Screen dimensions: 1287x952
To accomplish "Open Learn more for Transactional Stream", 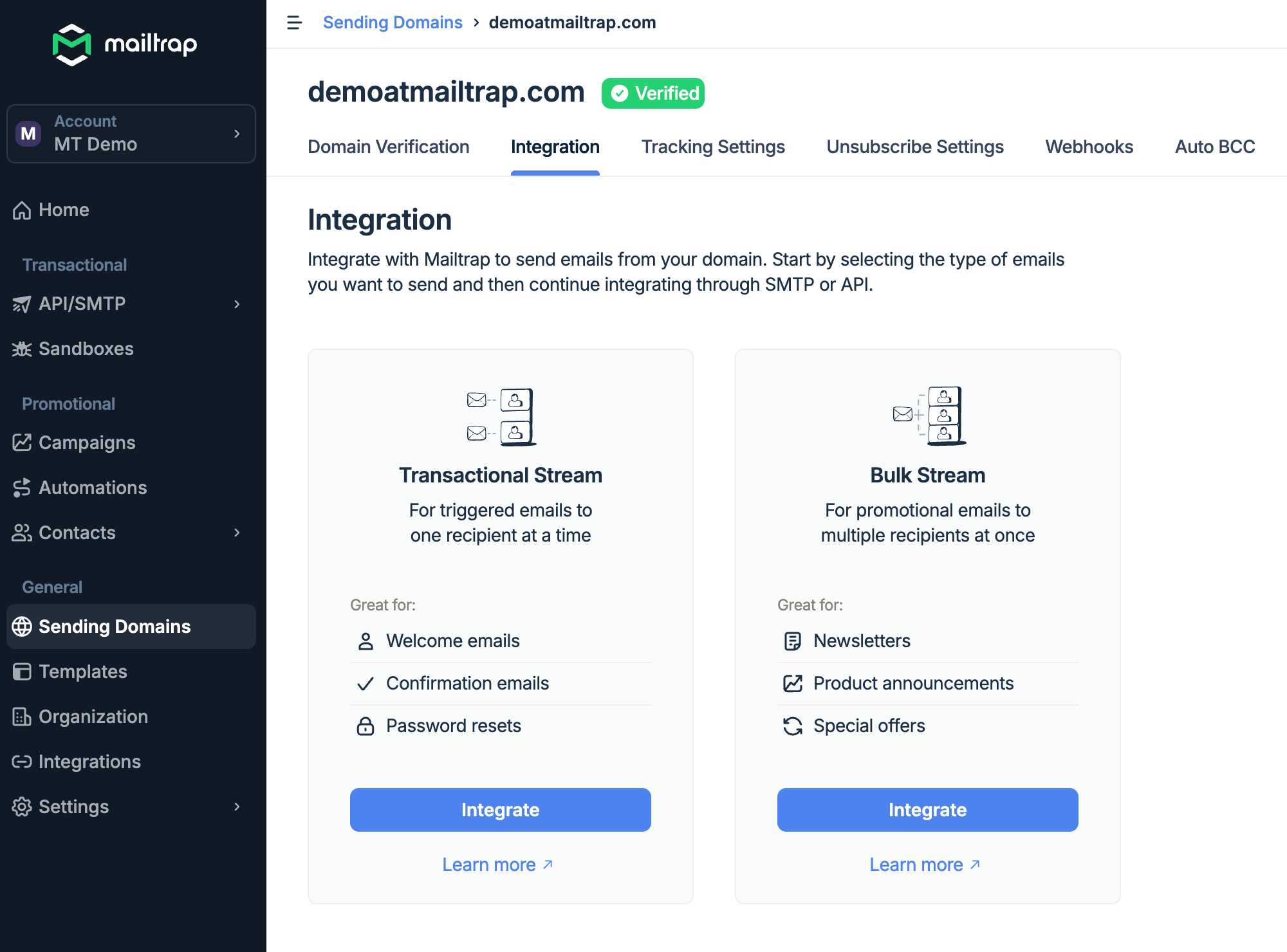I will click(x=497, y=865).
